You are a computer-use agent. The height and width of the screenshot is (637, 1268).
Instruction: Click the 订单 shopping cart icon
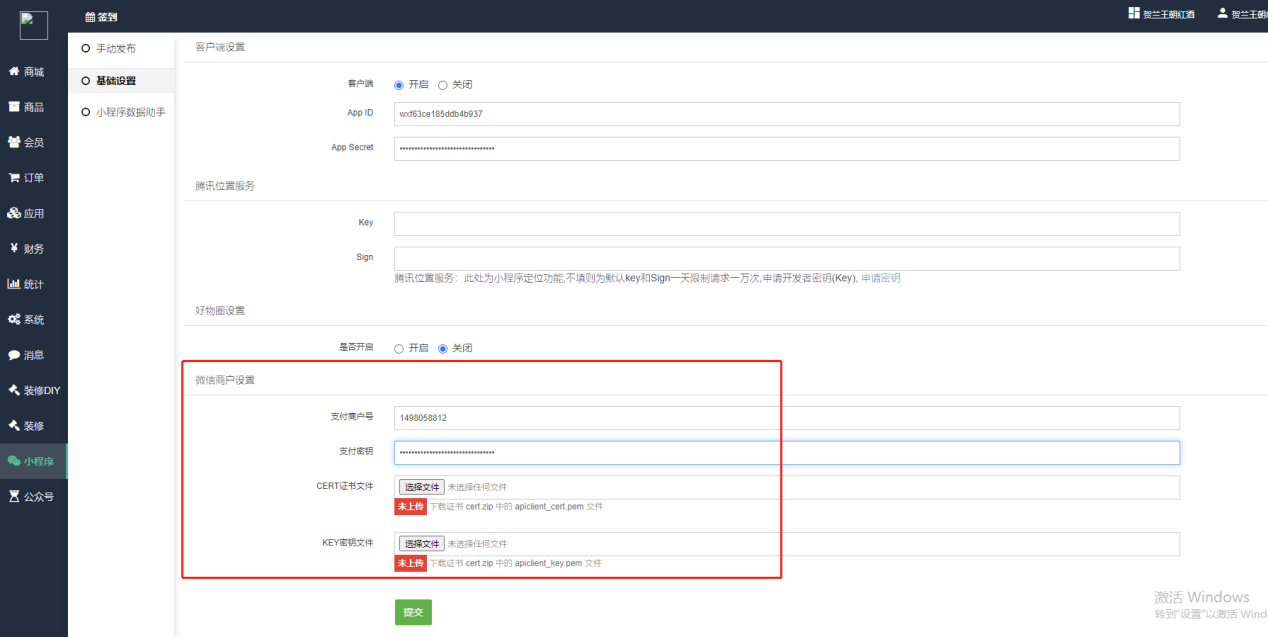point(14,178)
